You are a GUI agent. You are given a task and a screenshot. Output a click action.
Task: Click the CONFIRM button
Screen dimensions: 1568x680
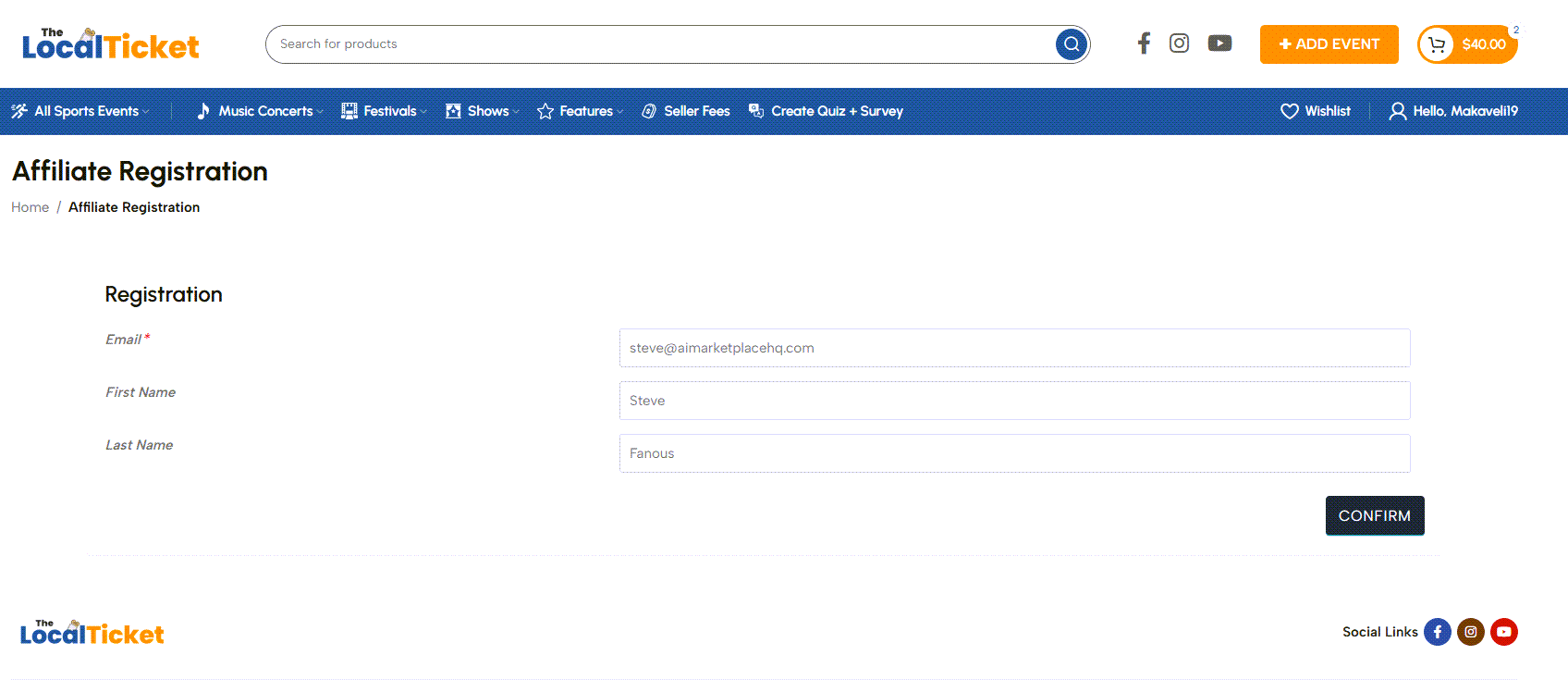[1375, 515]
